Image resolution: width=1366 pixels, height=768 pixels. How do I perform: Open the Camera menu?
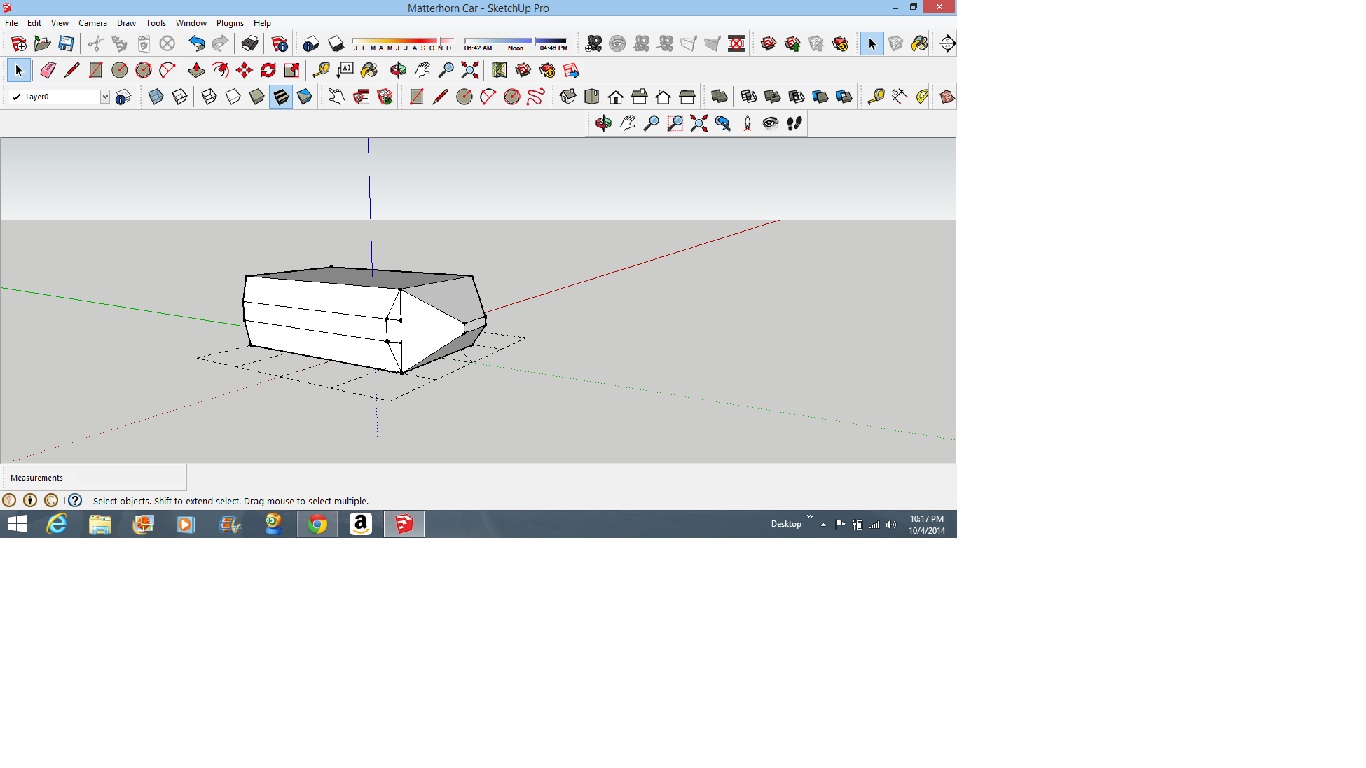point(92,23)
